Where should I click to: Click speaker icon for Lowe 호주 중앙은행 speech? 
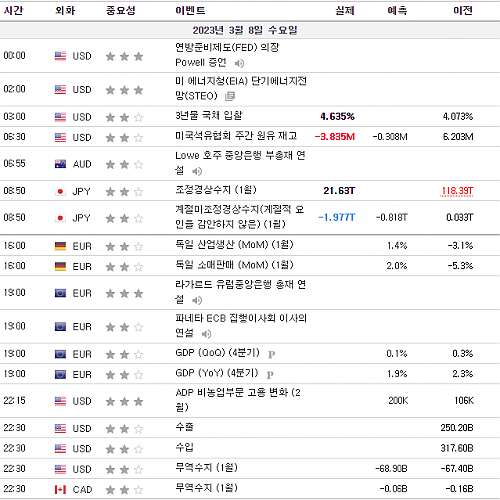(x=197, y=171)
